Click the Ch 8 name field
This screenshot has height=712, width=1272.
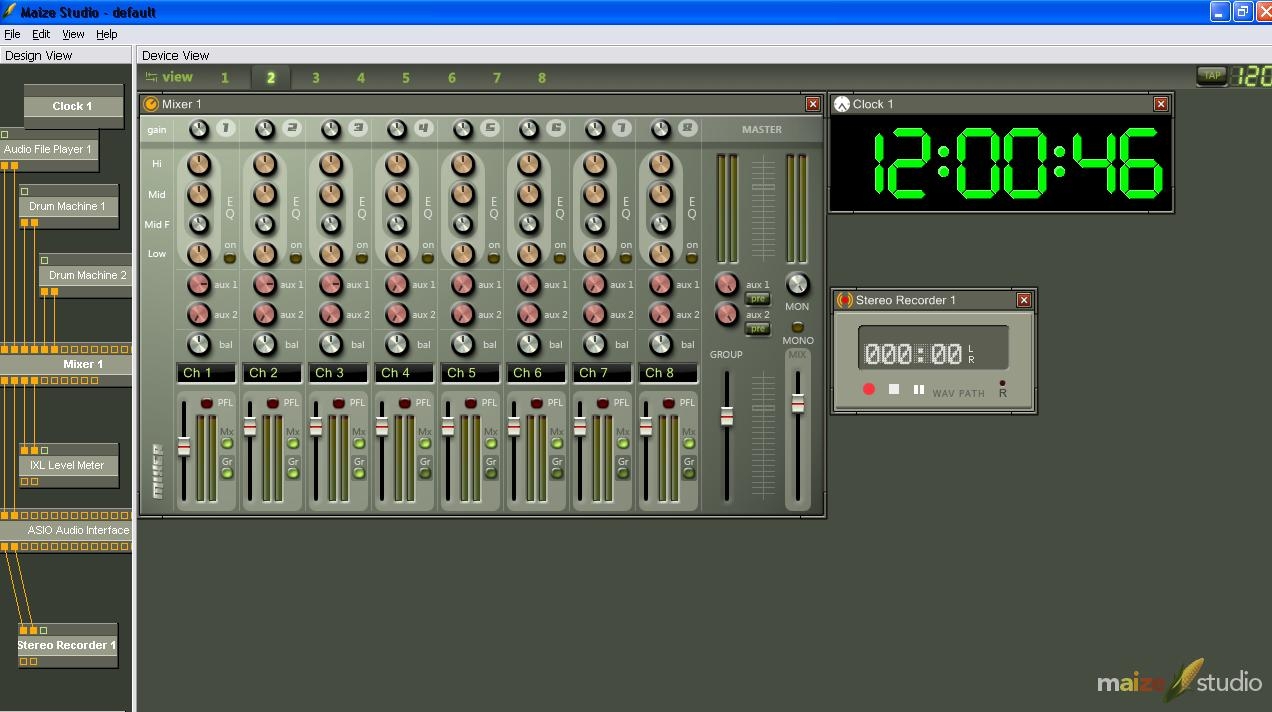[668, 373]
